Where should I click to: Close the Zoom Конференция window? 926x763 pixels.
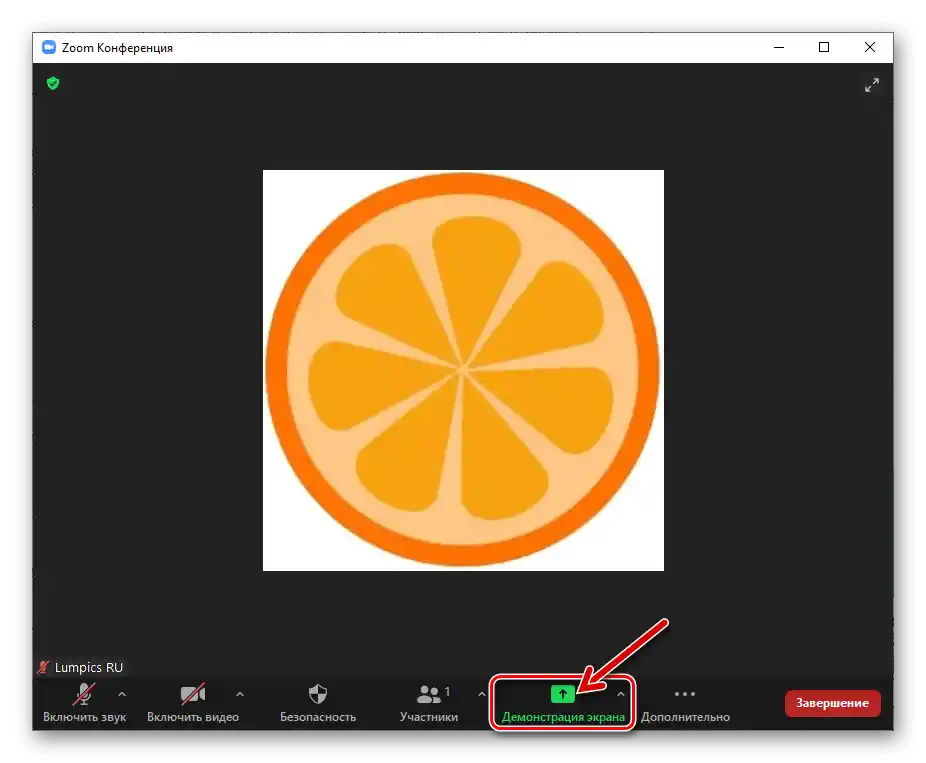(x=869, y=47)
